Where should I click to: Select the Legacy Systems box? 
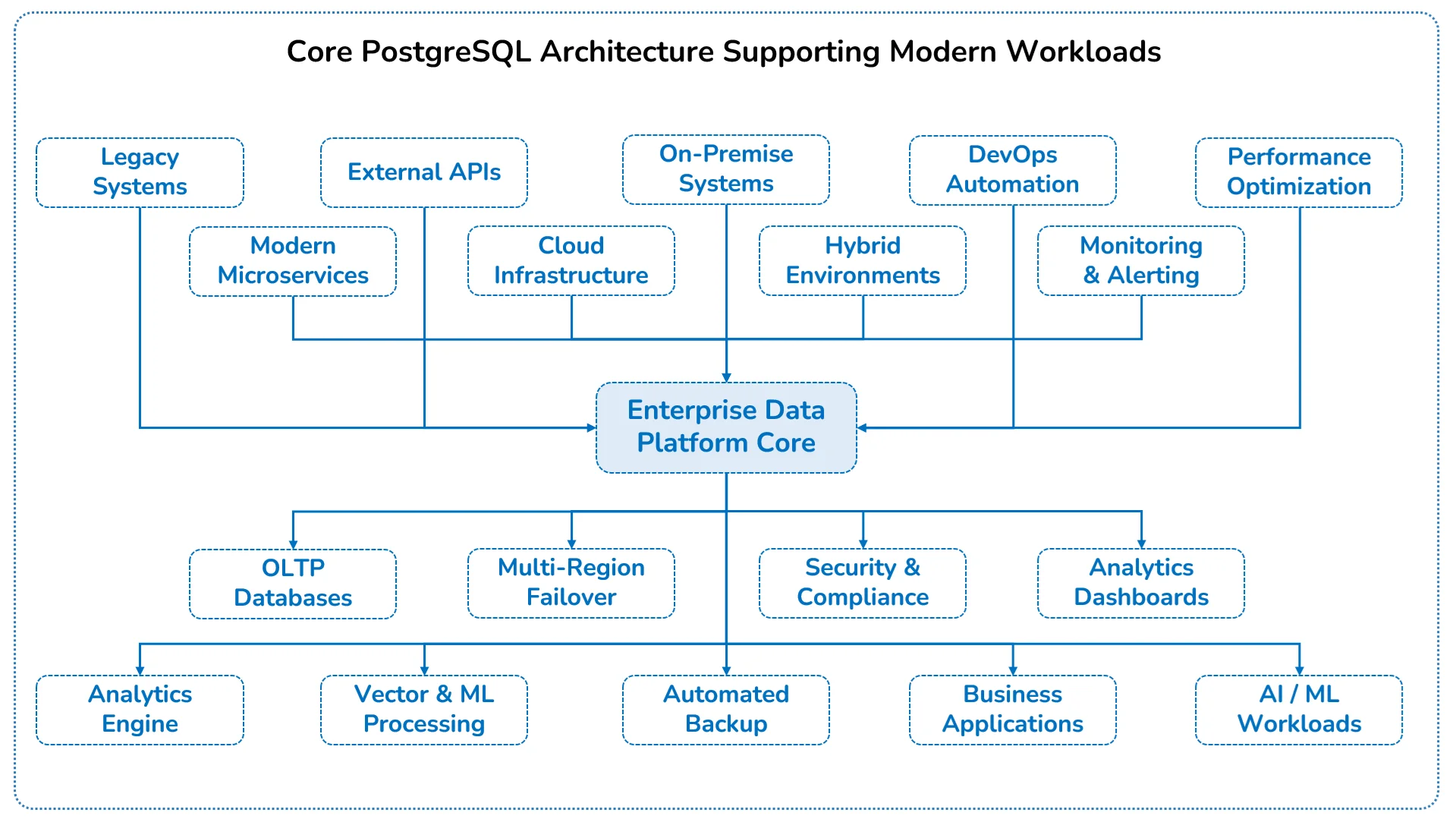[x=140, y=172]
